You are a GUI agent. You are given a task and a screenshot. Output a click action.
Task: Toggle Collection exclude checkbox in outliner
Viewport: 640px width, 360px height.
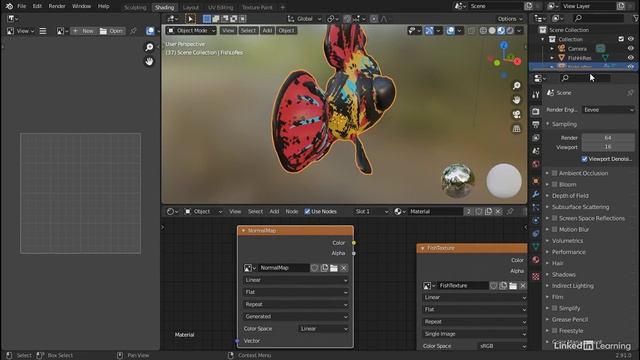(x=621, y=39)
